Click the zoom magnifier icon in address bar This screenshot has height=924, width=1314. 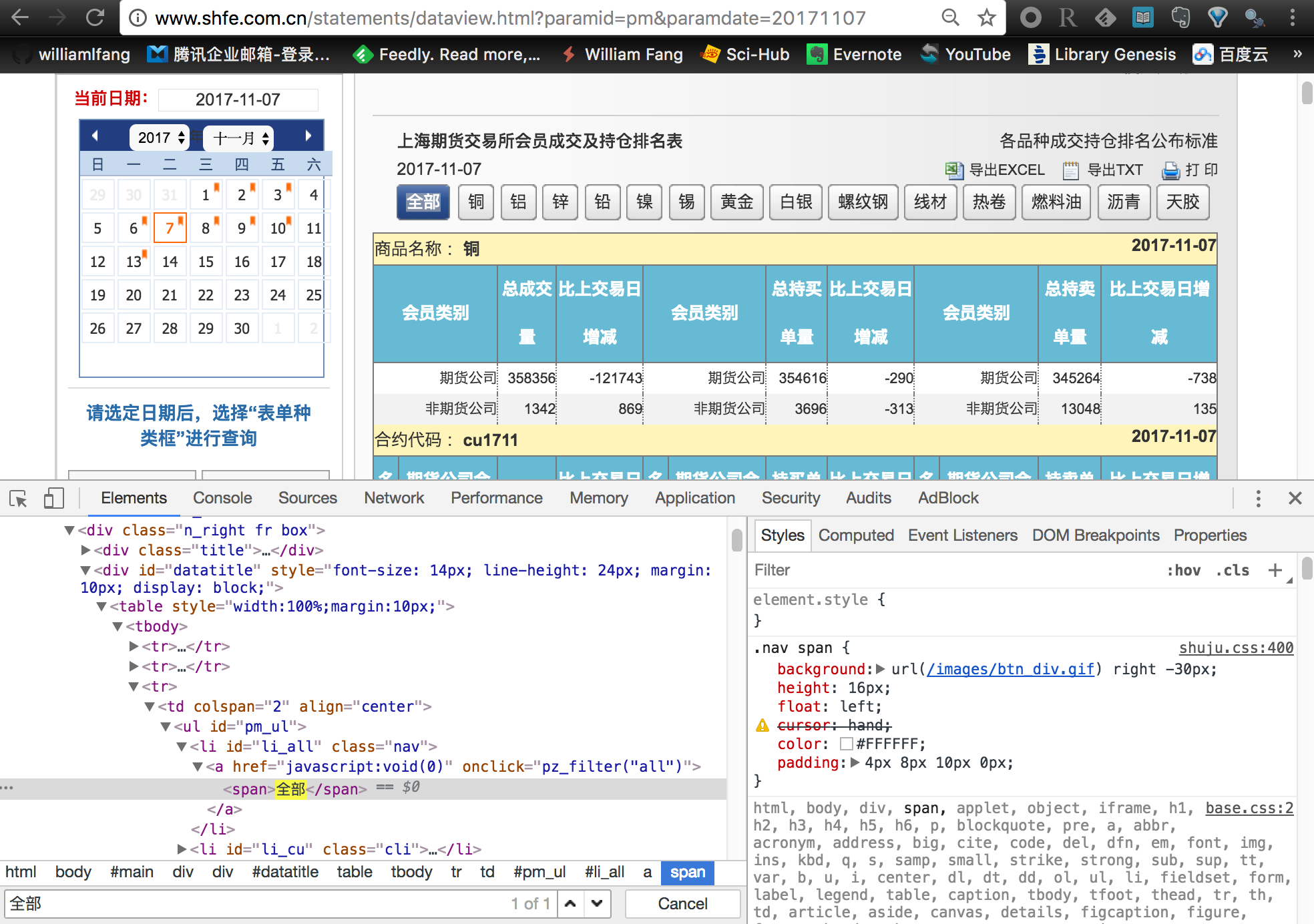[949, 17]
